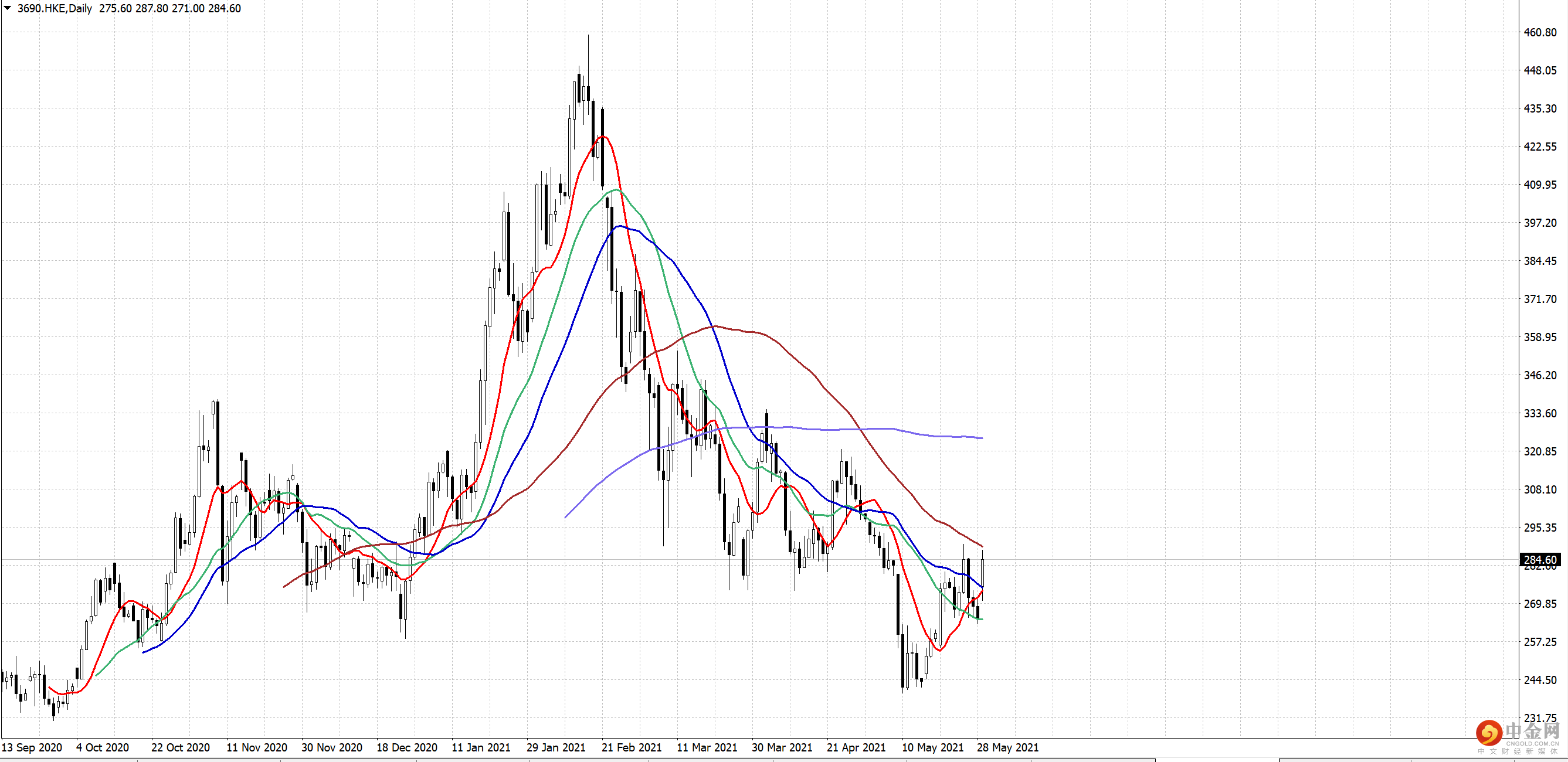Click the 284.60 current price tag
Viewport: 1568px width, 762px height.
[1539, 559]
